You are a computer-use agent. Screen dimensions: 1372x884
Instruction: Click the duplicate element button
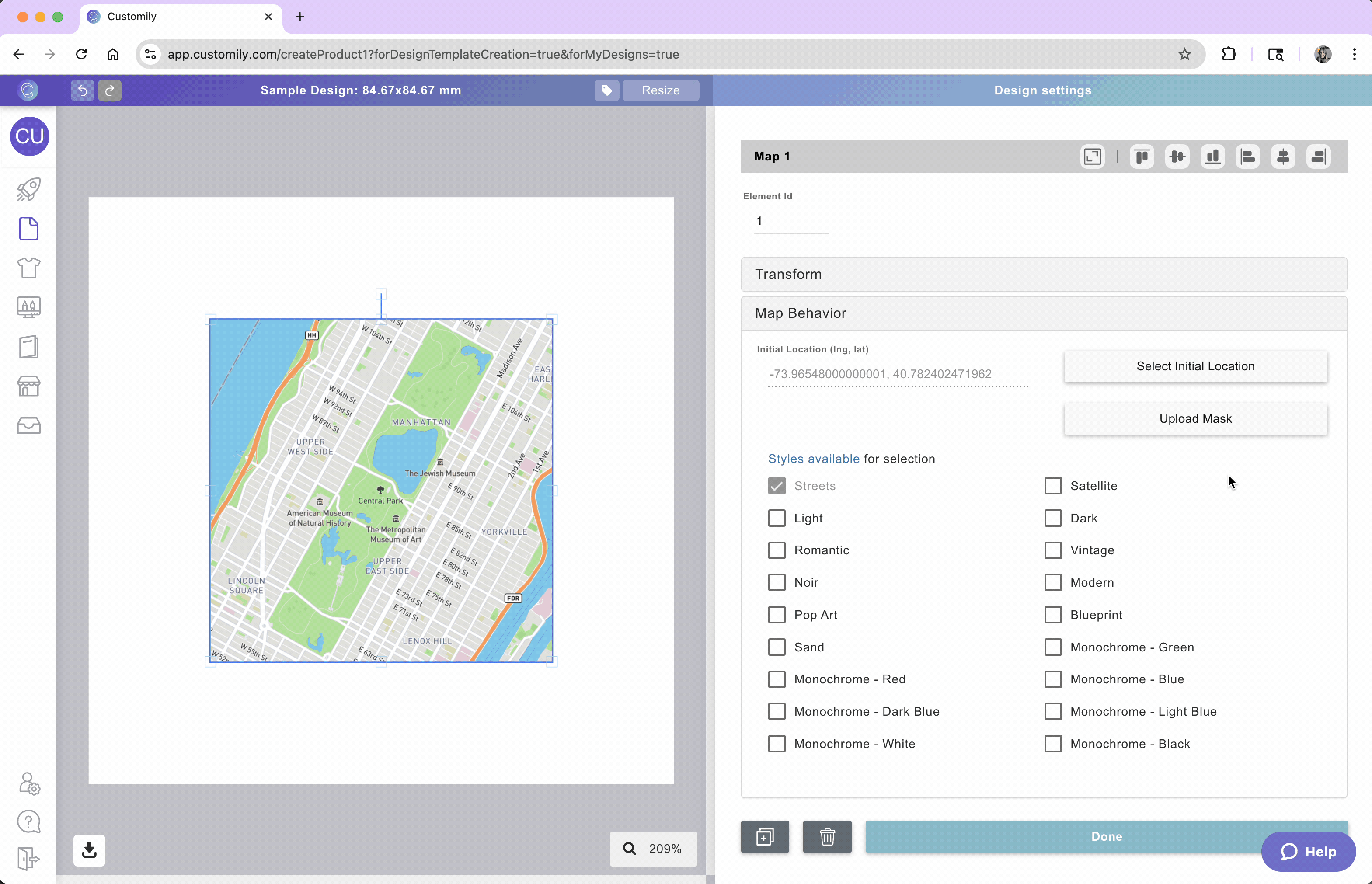pos(765,837)
